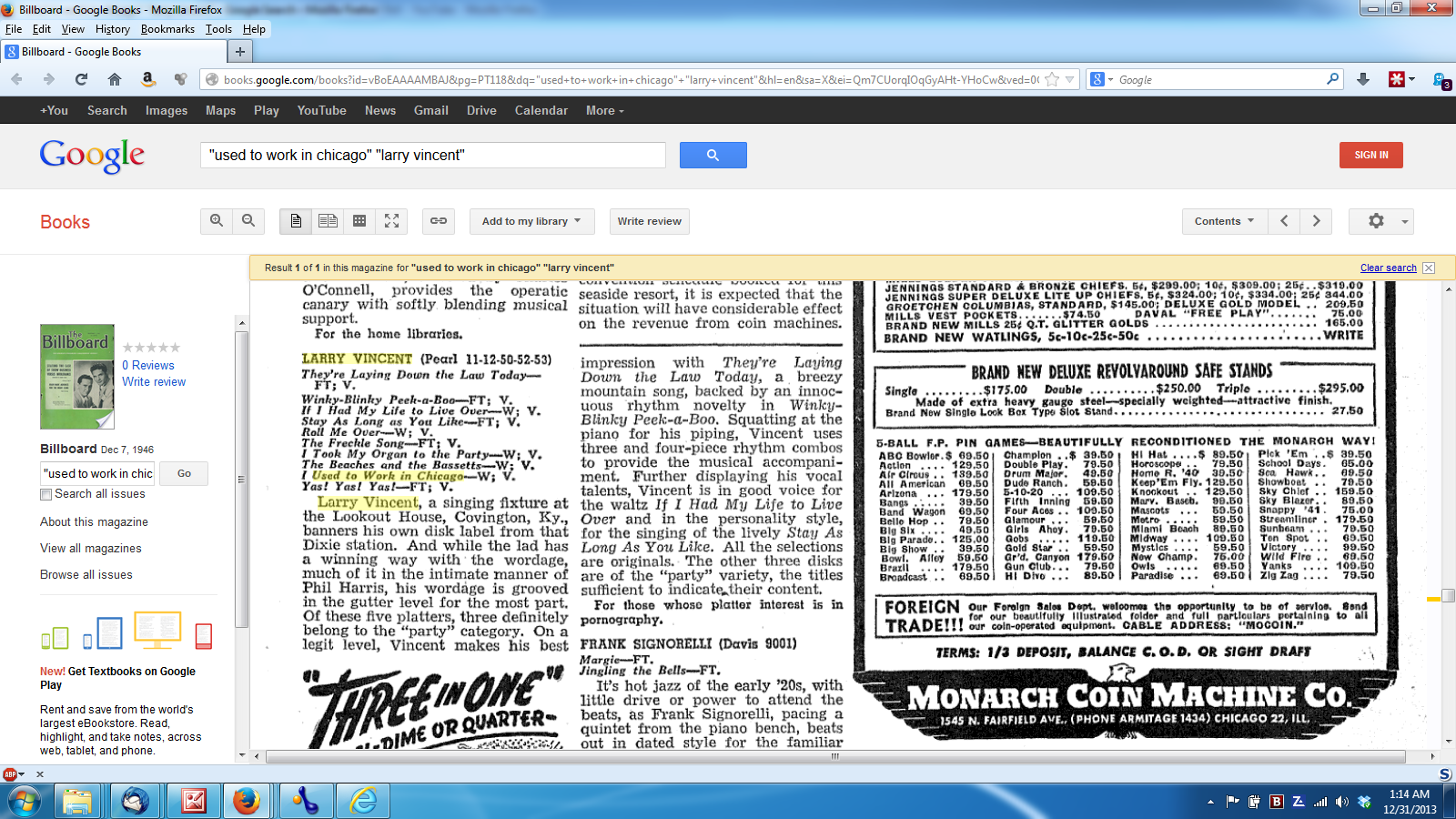Screen dimensions: 1456x819
Task: Click the Firefox back arrow button
Action: point(16,79)
